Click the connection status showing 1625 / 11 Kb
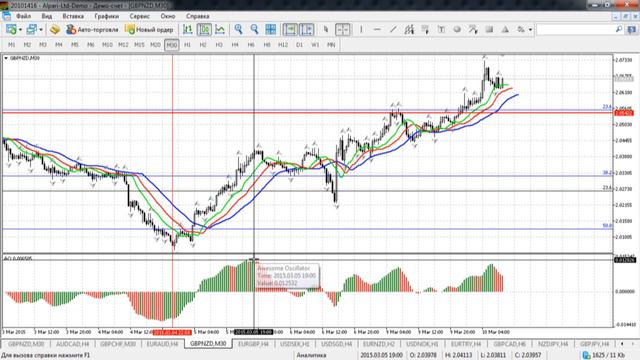 (x=604, y=355)
